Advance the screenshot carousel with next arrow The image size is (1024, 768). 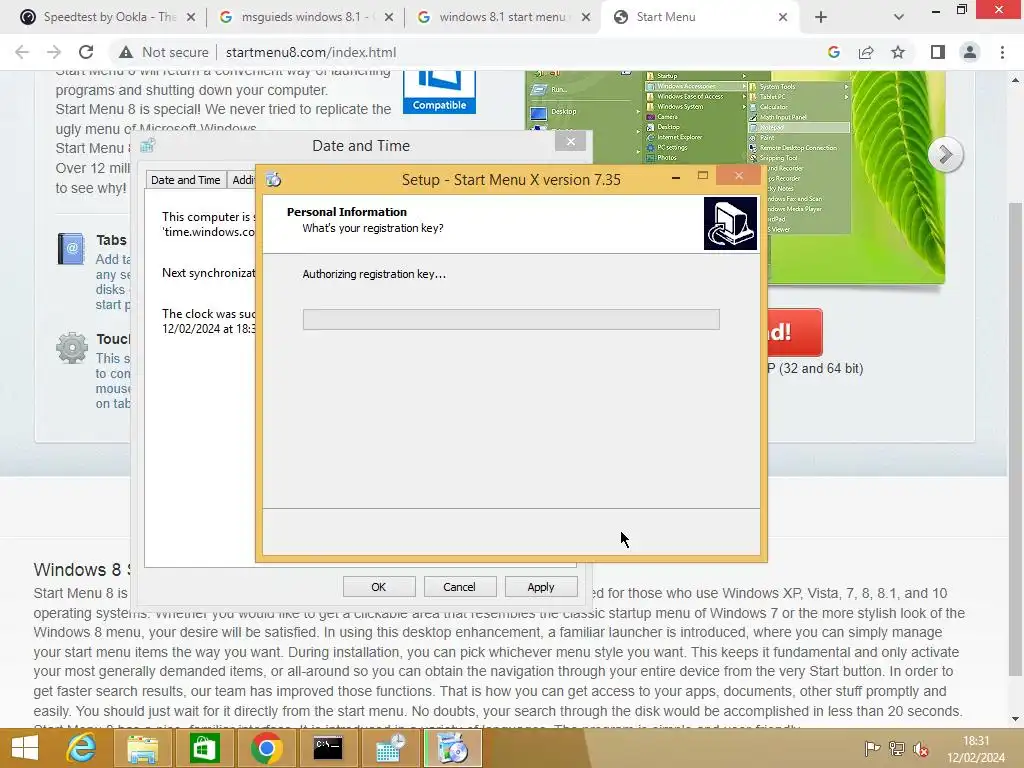point(945,155)
